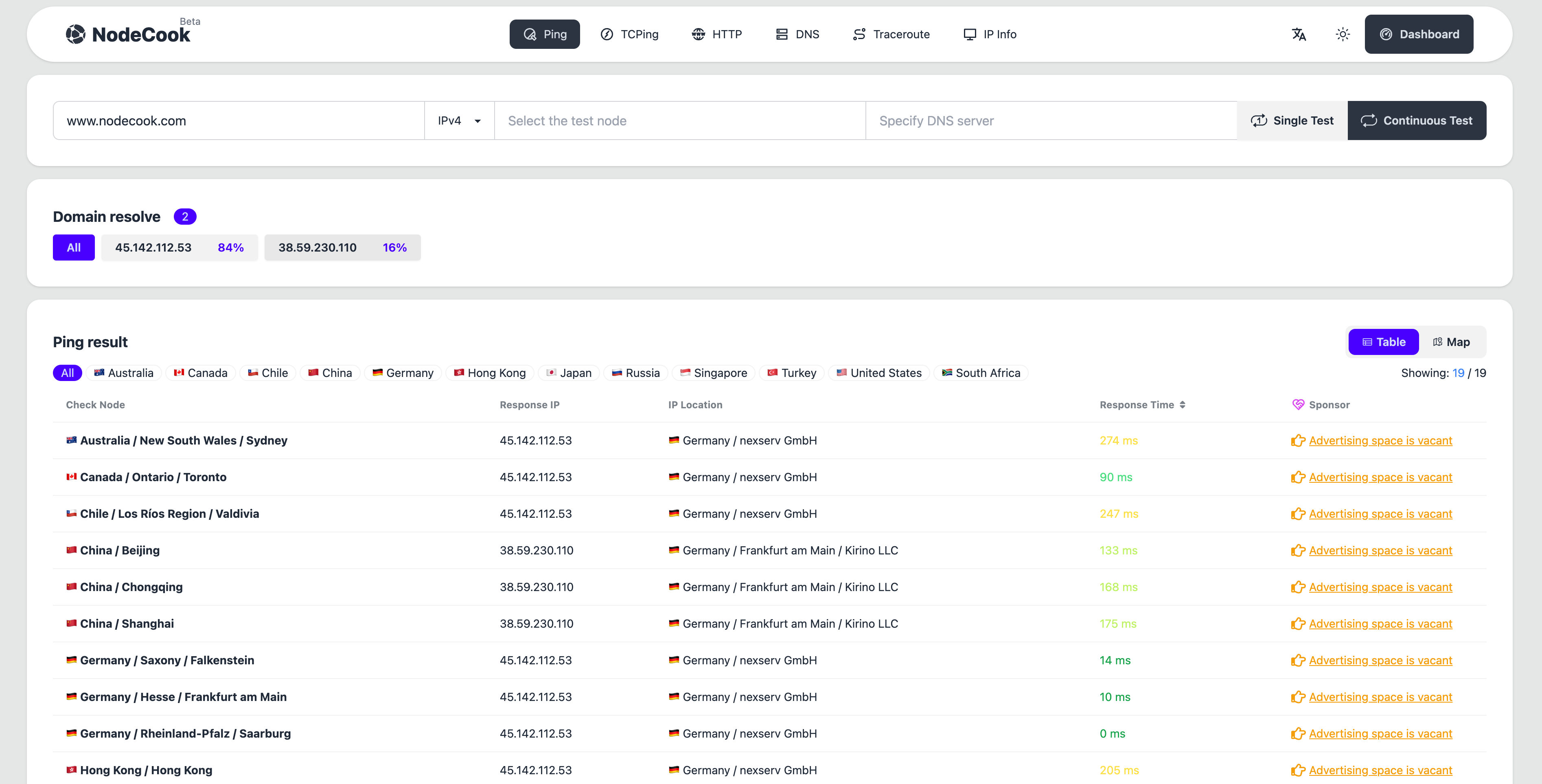Open the Valdivia row advertising link

click(1380, 513)
